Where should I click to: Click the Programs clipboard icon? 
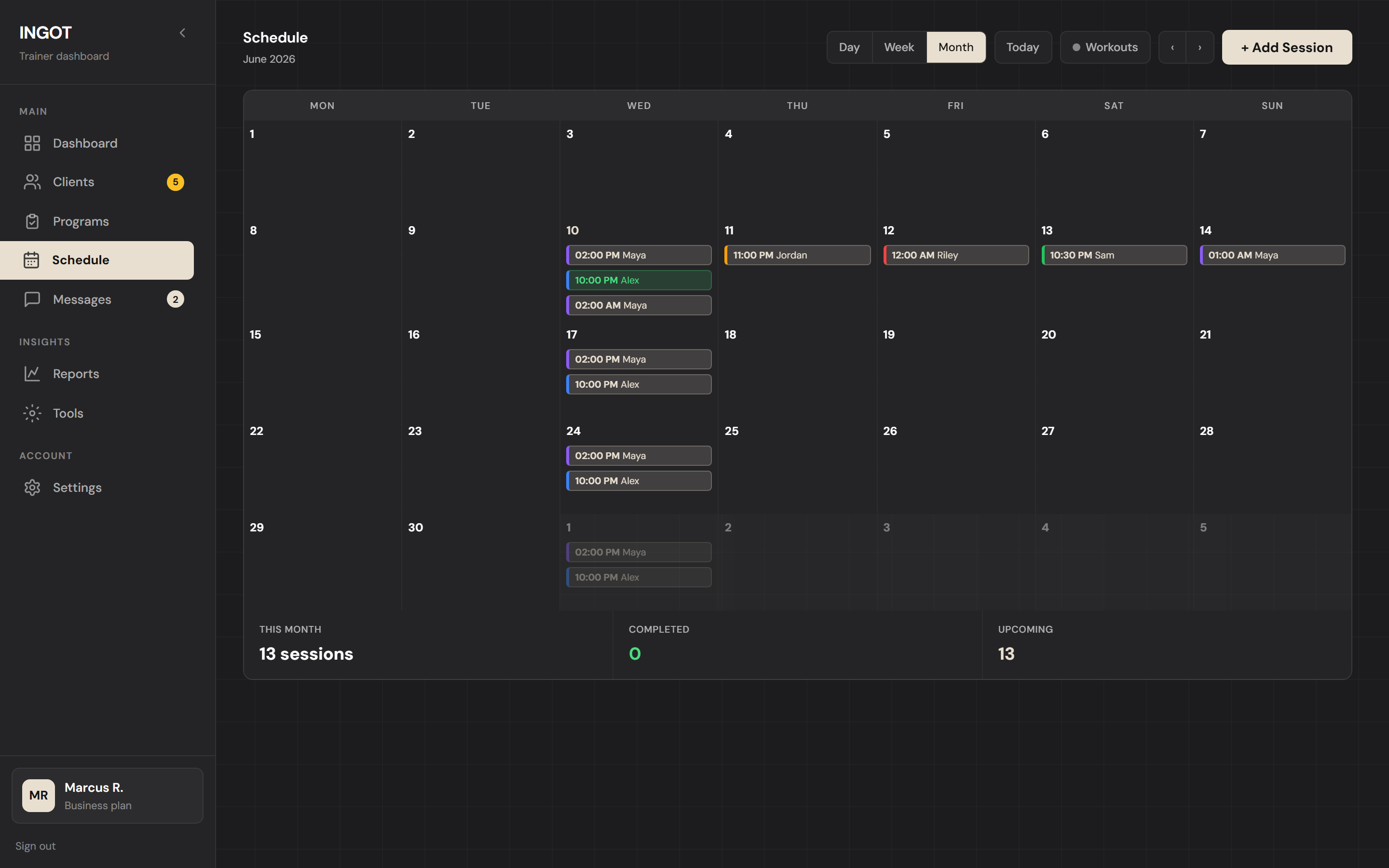pos(32,221)
